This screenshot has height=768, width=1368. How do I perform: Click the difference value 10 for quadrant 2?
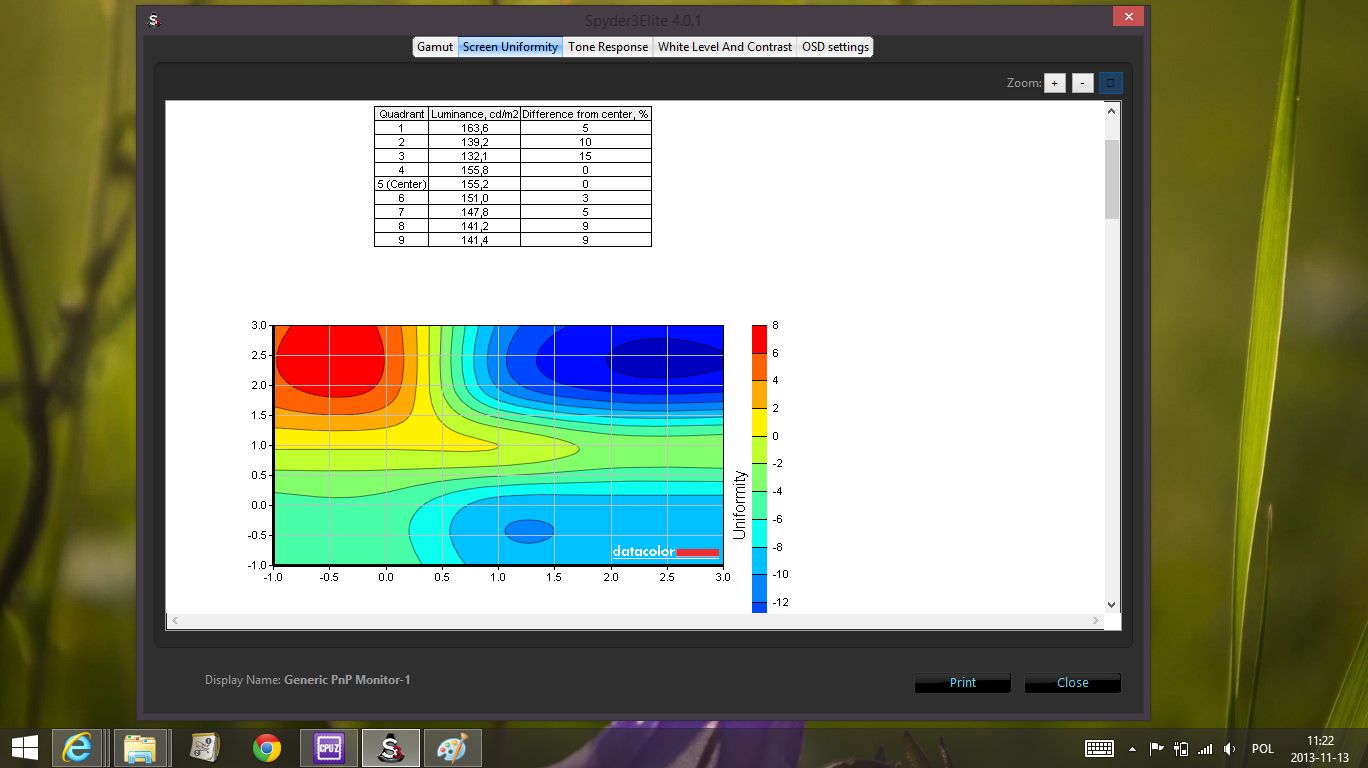tap(586, 142)
